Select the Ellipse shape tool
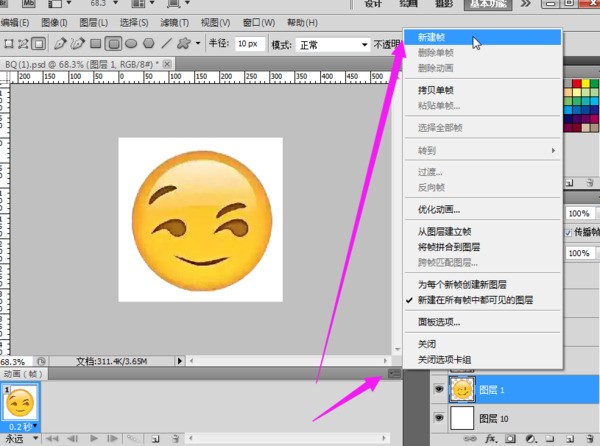 [x=131, y=44]
